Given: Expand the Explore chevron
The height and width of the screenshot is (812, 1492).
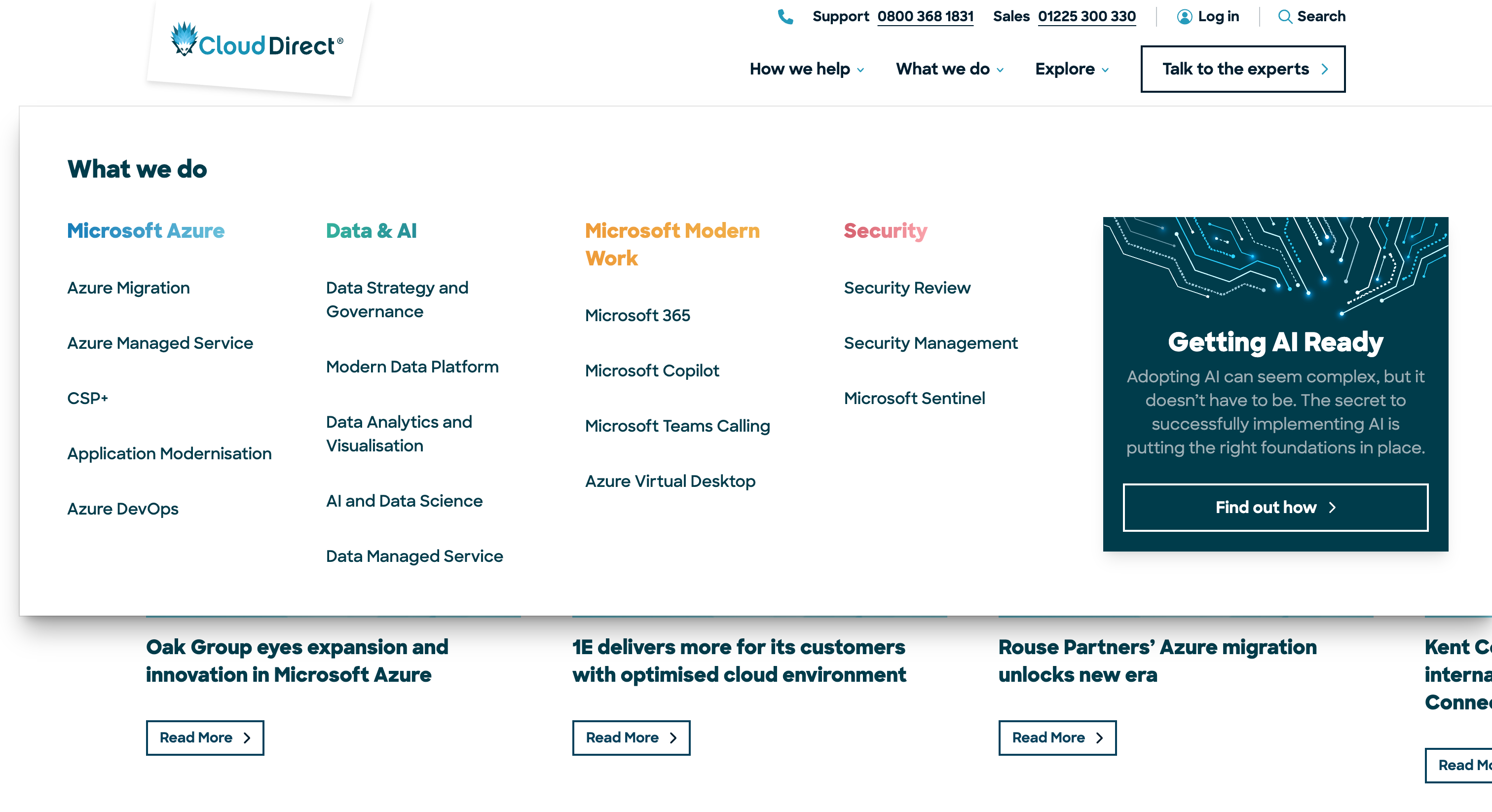Looking at the screenshot, I should pyautogui.click(x=1105, y=70).
